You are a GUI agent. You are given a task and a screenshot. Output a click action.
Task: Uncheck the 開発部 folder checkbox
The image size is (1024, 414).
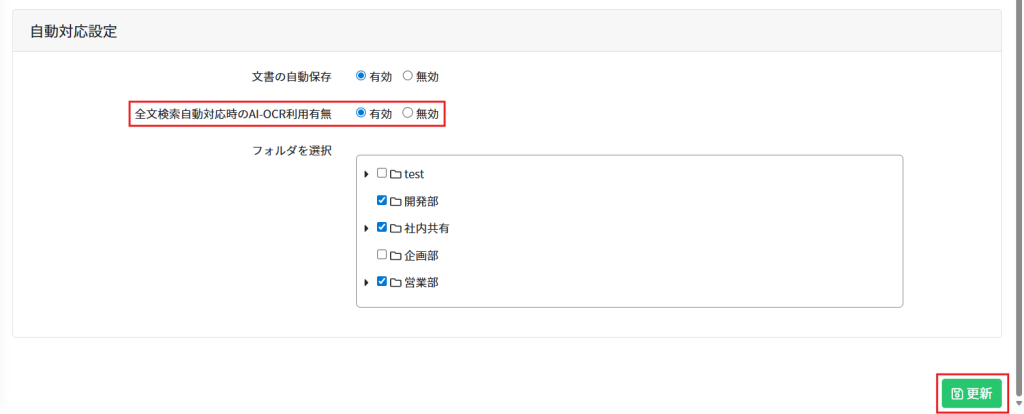point(382,200)
